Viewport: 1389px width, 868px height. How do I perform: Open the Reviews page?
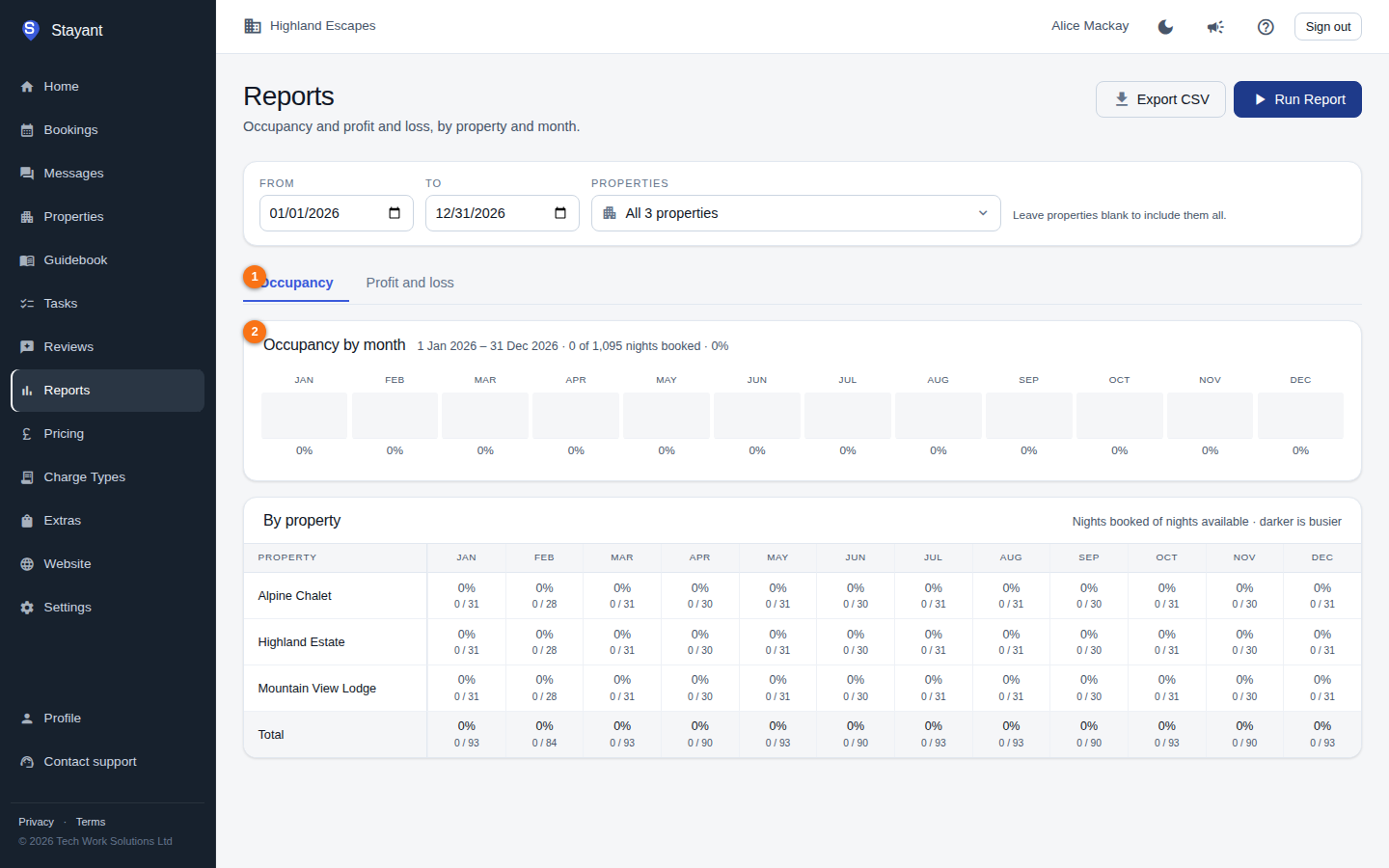107,347
